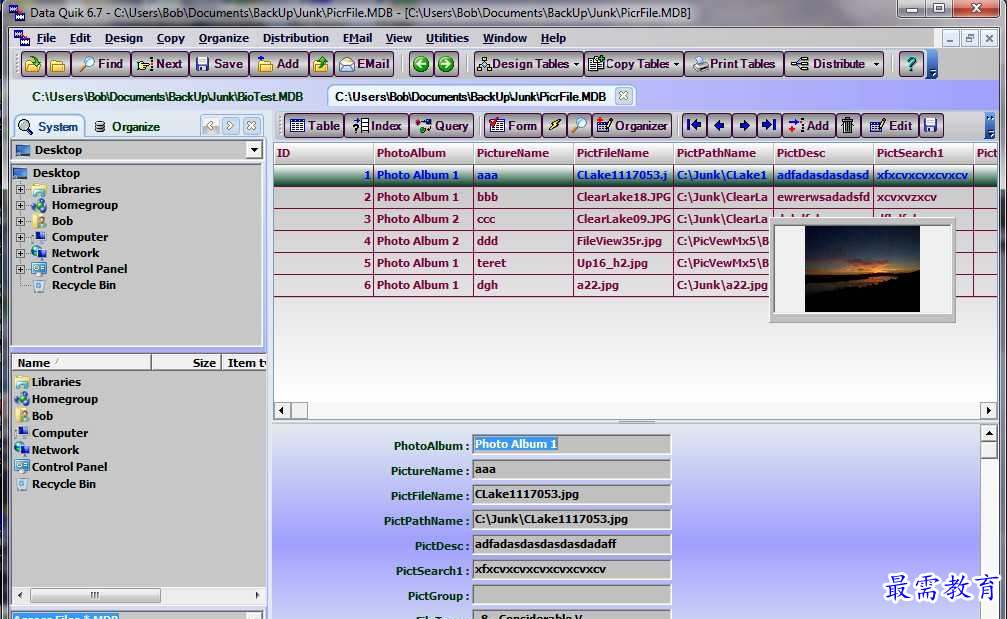Expand the Computer tree node
The width and height of the screenshot is (1007, 619).
pyautogui.click(x=21, y=238)
